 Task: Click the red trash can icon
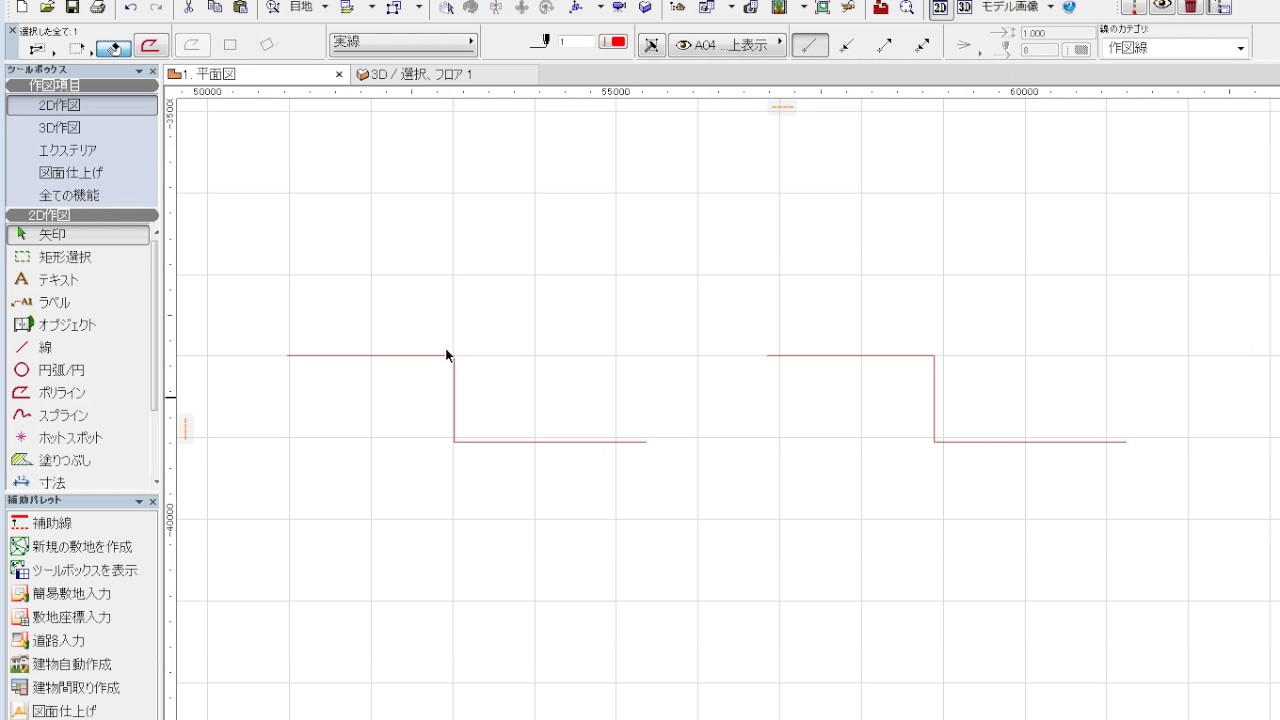click(1190, 7)
